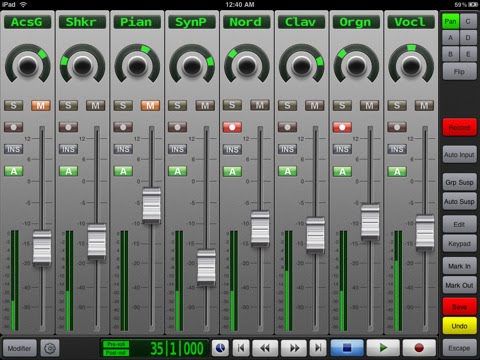Stop playback with the blue stop button
Image resolution: width=480 pixels, height=360 pixels.
347,348
